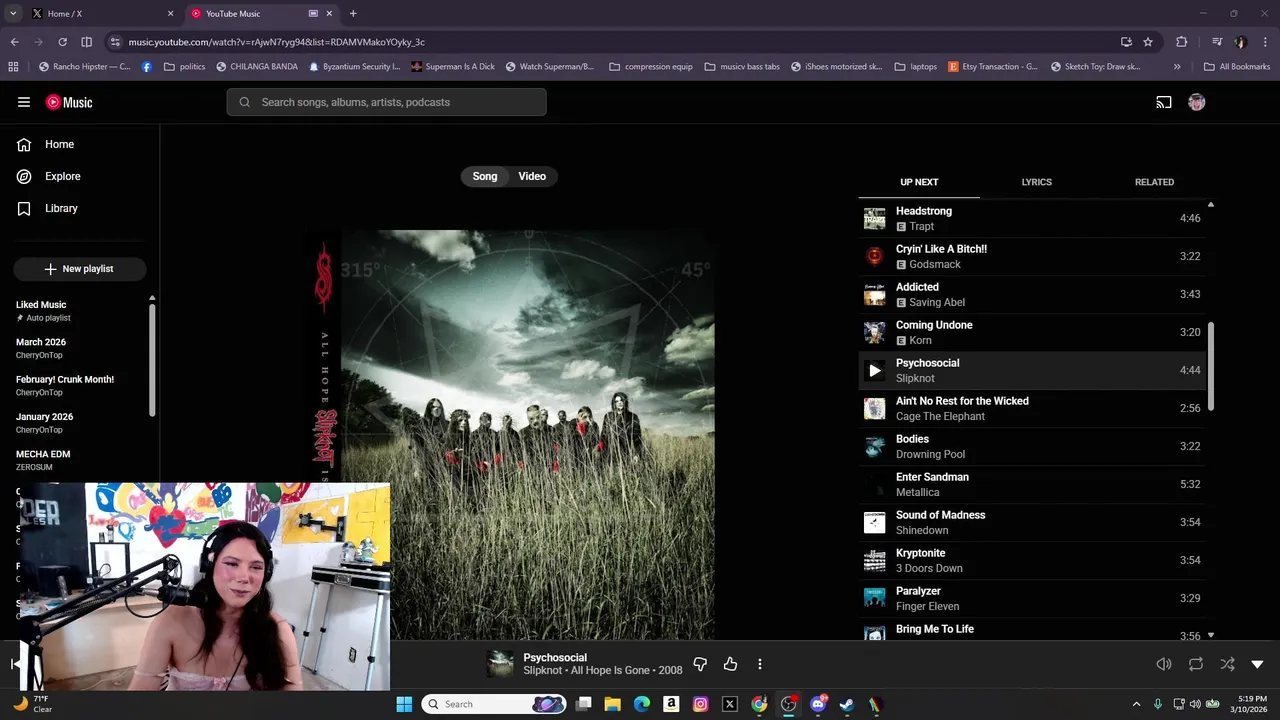1280x720 pixels.
Task: Open the Cast to device icon
Action: point(1164,102)
